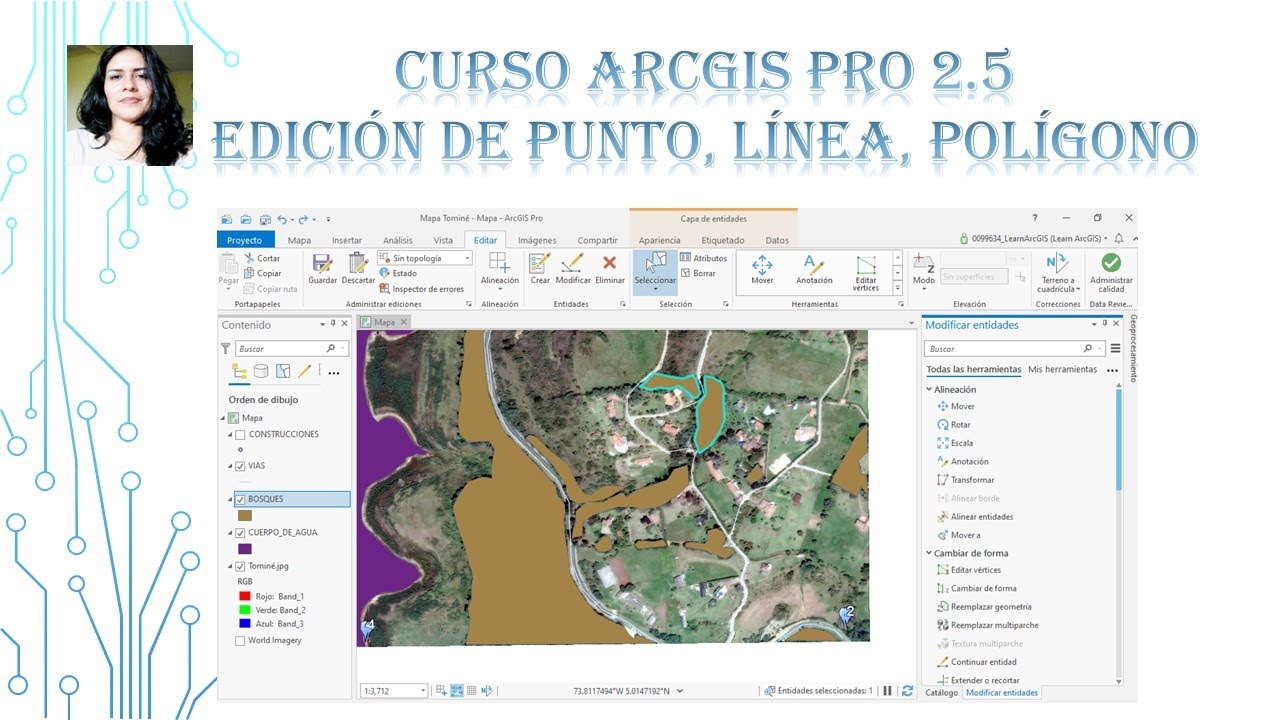The height and width of the screenshot is (720, 1280).
Task: Click the Eliminar red X icon
Action: (609, 263)
